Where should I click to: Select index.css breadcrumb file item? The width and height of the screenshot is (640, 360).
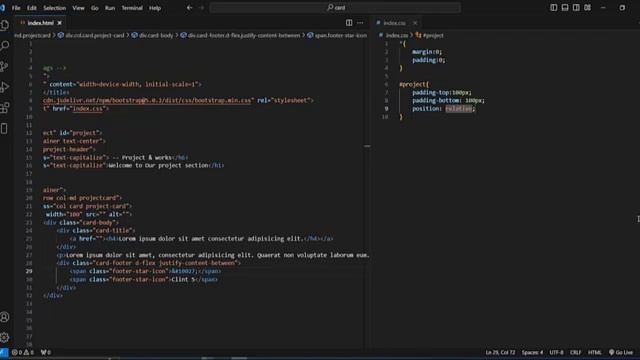pyautogui.click(x=397, y=36)
